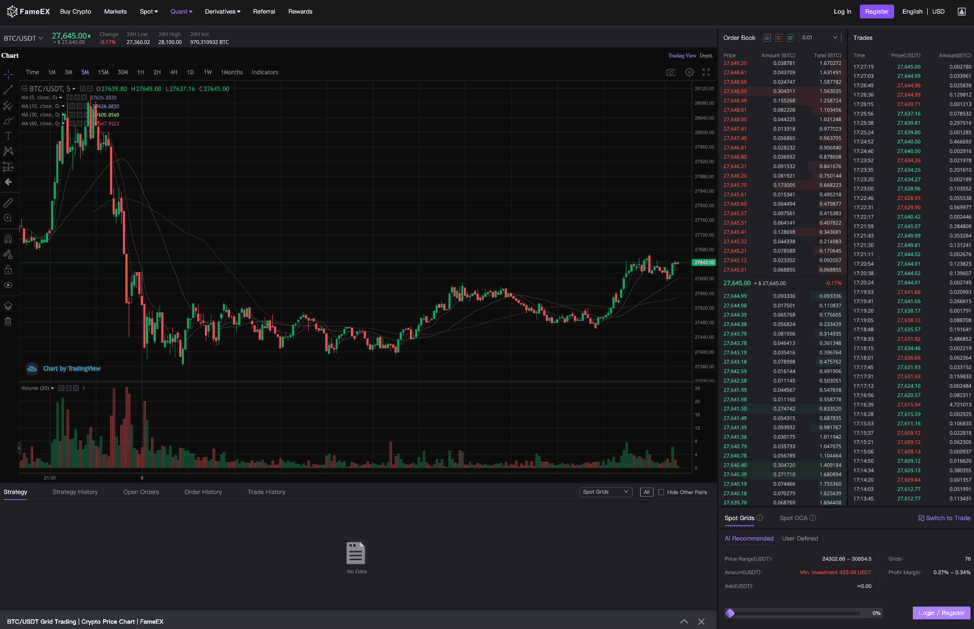Enter fullscreen chart mode
Viewport: 974px width, 629px height.
(x=706, y=72)
